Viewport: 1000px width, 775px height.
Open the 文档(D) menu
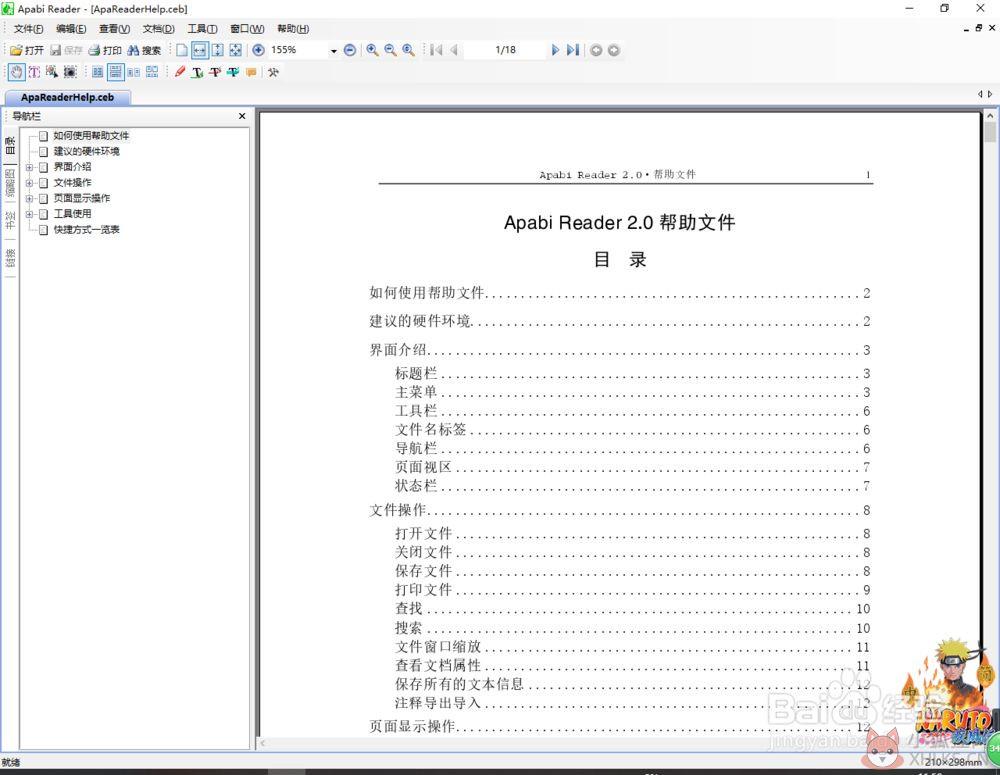(x=158, y=29)
